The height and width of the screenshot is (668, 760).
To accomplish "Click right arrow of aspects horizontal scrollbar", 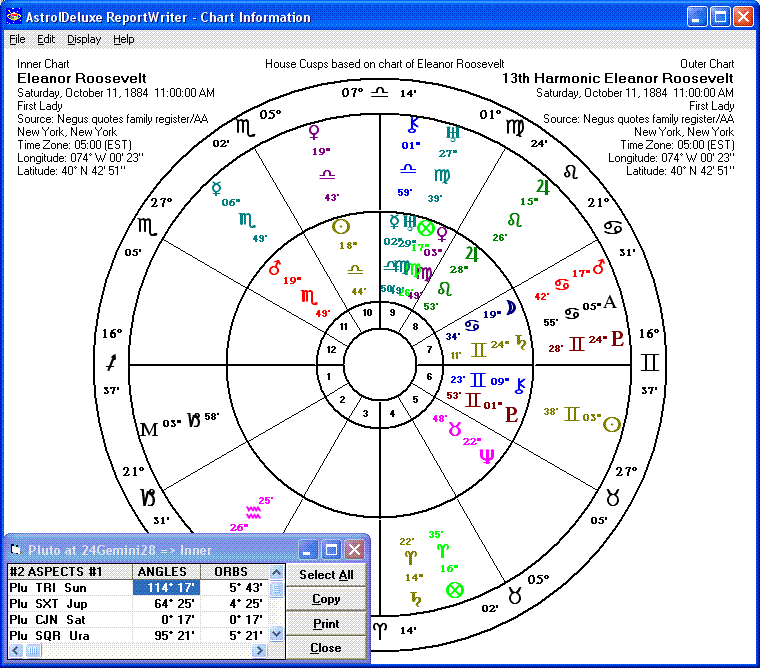I will [x=260, y=651].
